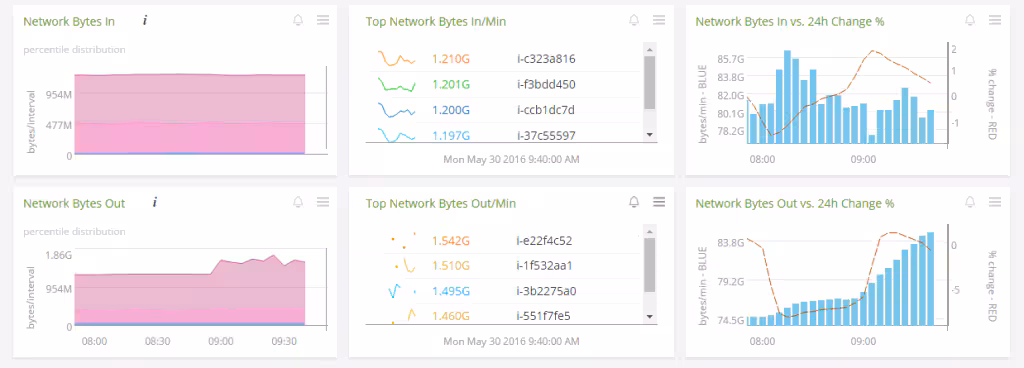Click the info icon beside Network Bytes In title
The height and width of the screenshot is (368, 1024).
145,21
